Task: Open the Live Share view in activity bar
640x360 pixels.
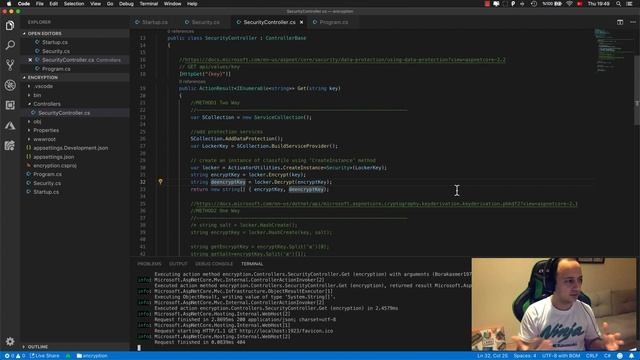Action: [10, 145]
